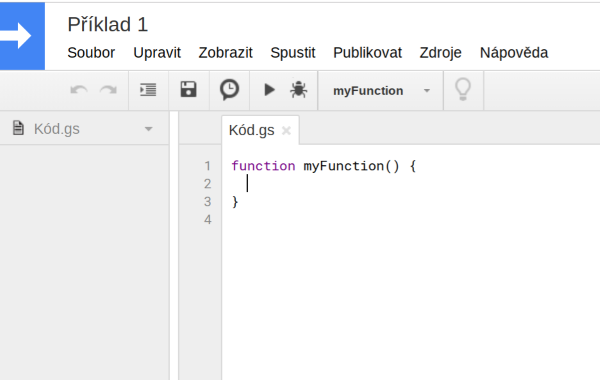
Task: Click the undo arrow icon
Action: (79, 91)
